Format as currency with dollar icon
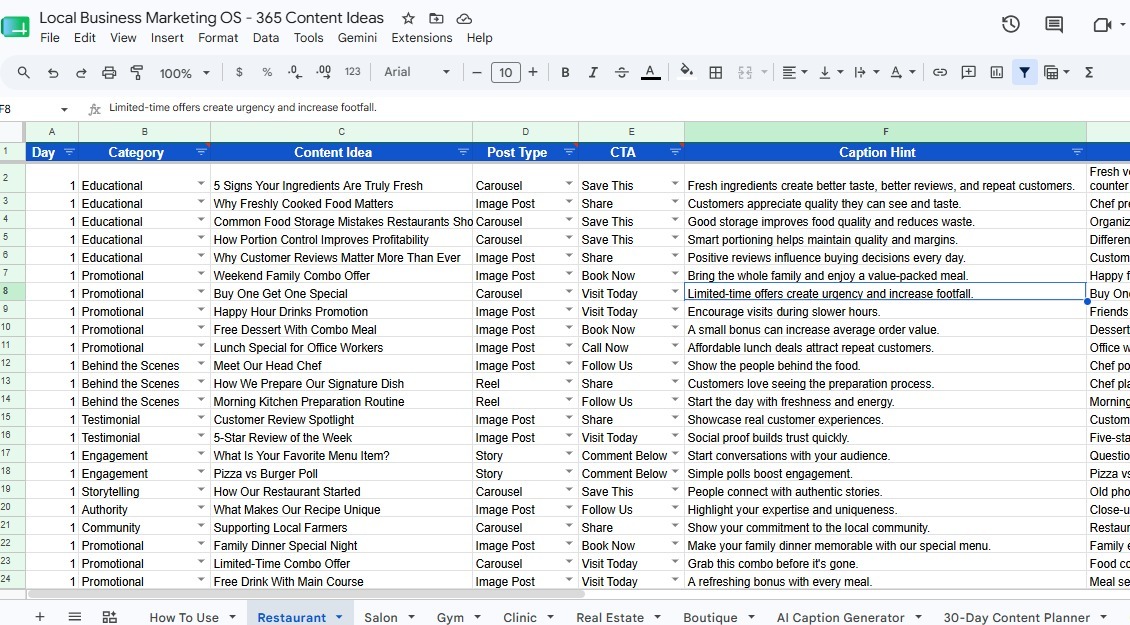The height and width of the screenshot is (625, 1130). click(239, 72)
